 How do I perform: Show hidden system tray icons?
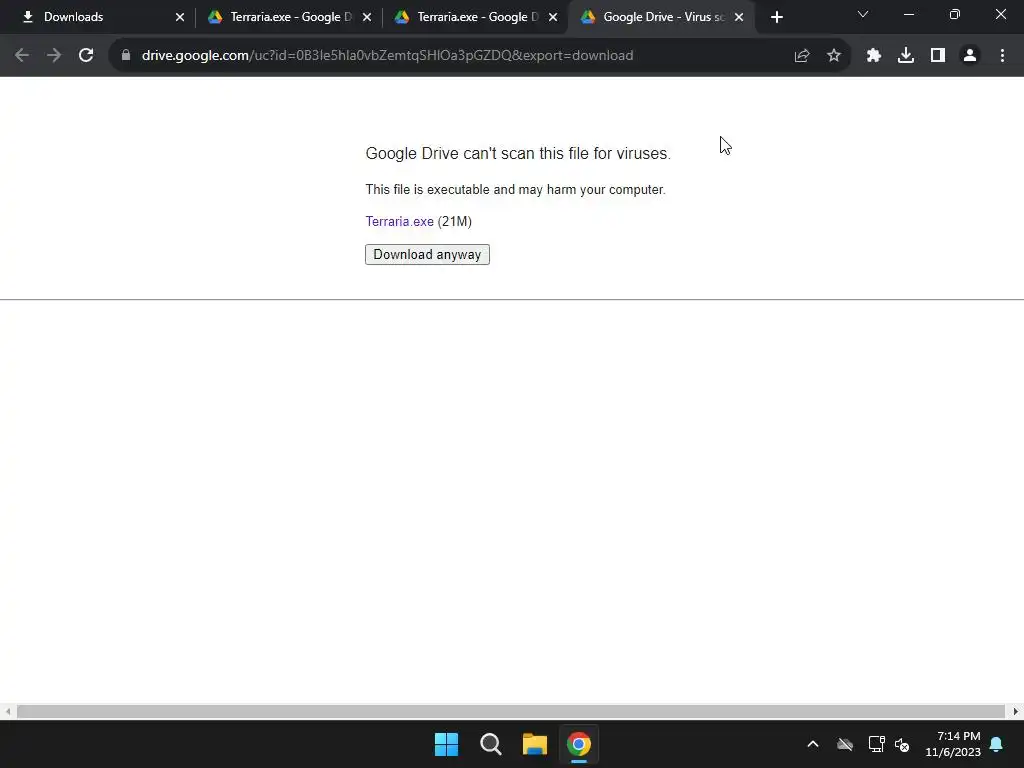click(813, 744)
